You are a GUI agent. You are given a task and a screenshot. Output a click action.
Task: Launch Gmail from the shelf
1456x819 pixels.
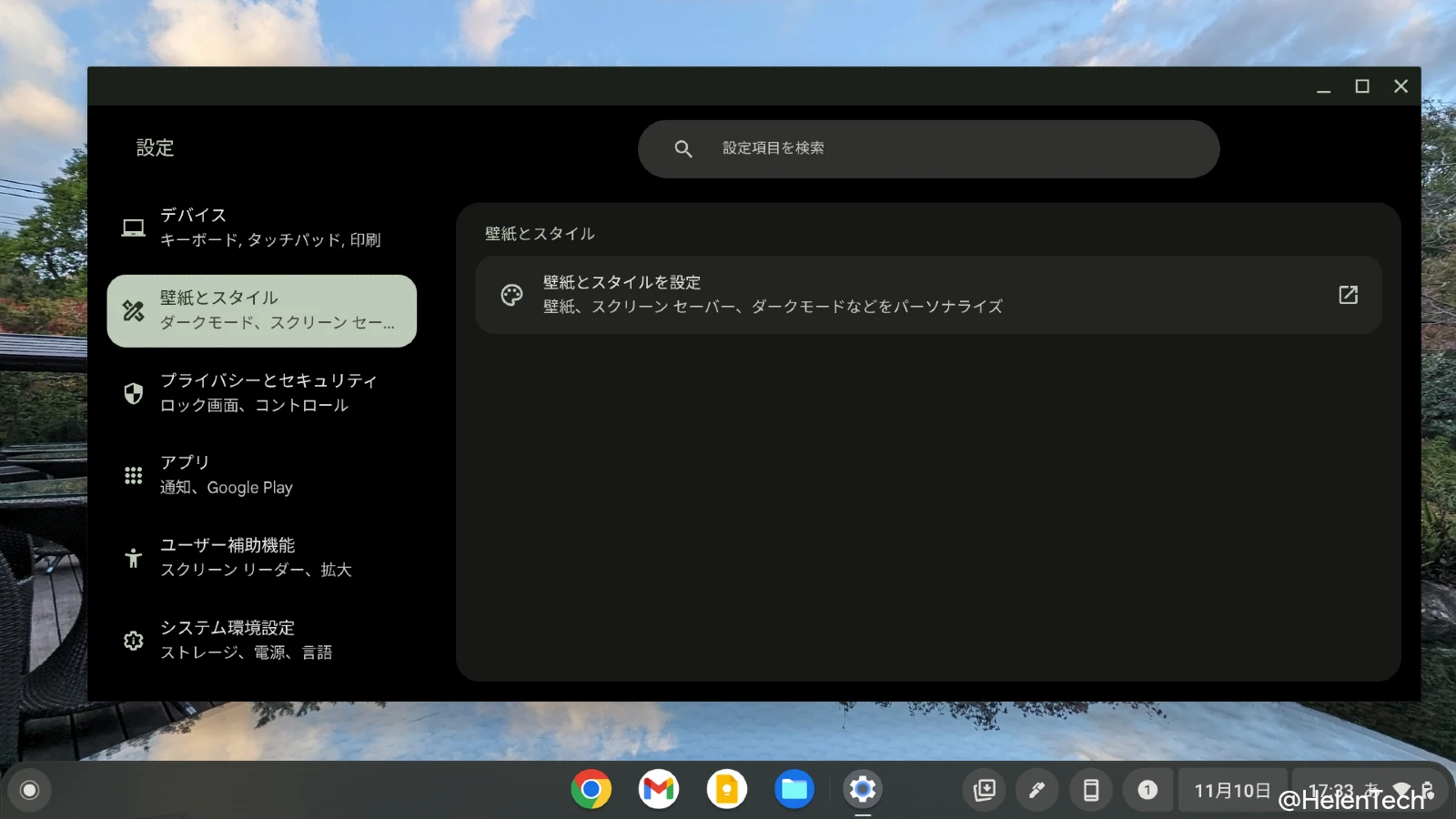click(x=657, y=789)
